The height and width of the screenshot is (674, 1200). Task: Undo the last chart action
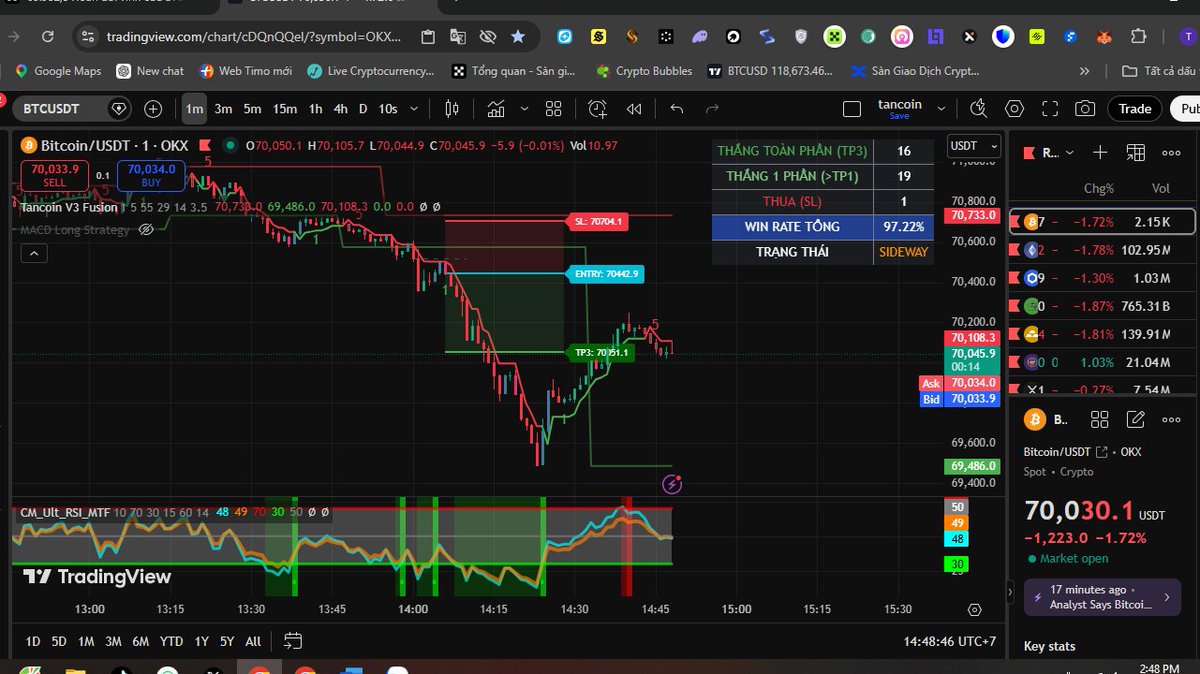click(x=677, y=108)
